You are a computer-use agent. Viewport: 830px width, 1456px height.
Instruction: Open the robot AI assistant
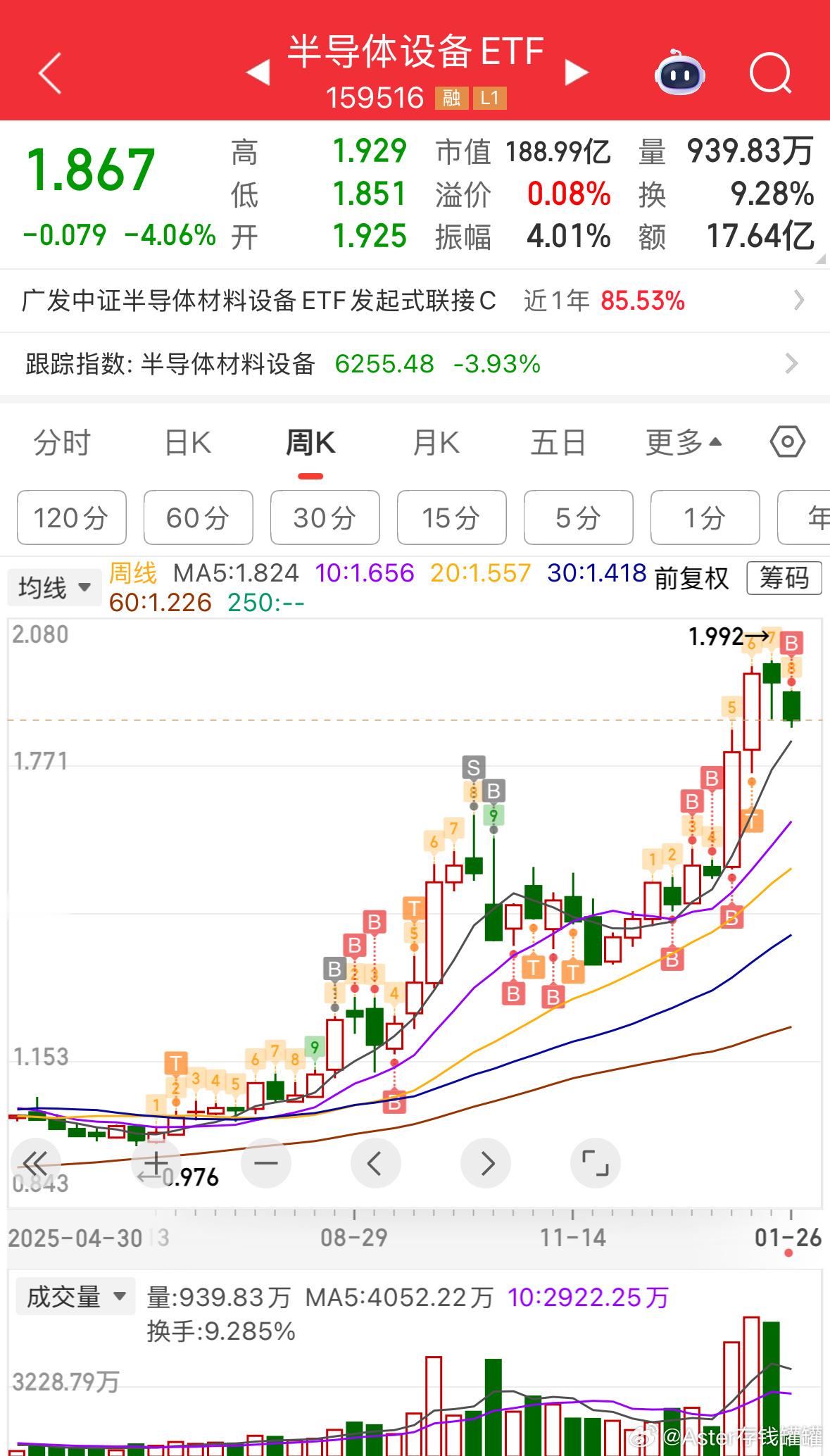(679, 73)
